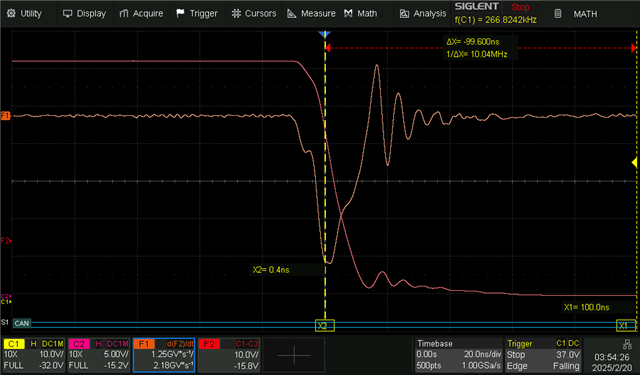The width and height of the screenshot is (640, 375).
Task: Open the F1 d(F2)/dt math descriptor box
Action: (x=164, y=355)
